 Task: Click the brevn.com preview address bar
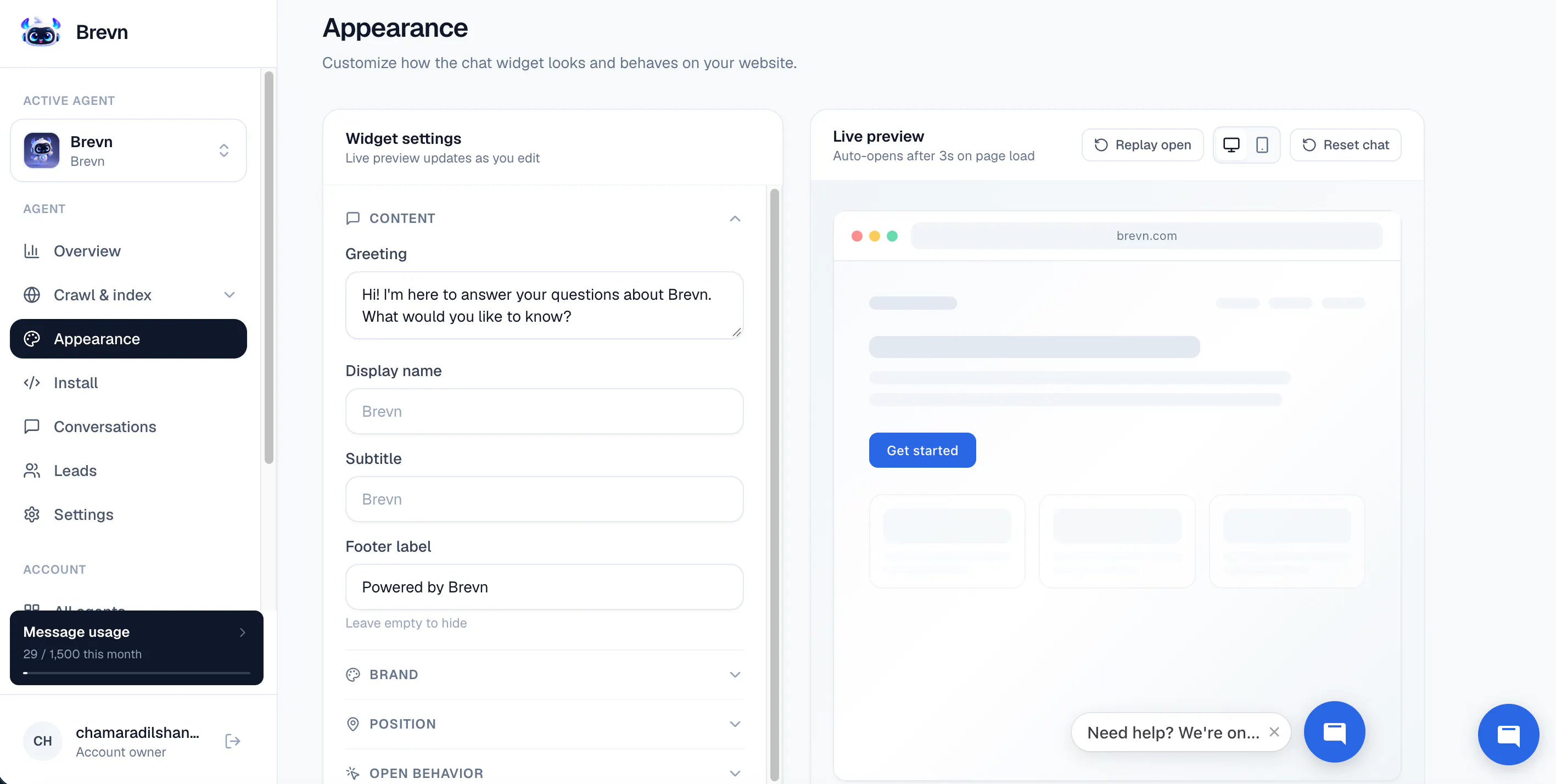[x=1146, y=236]
